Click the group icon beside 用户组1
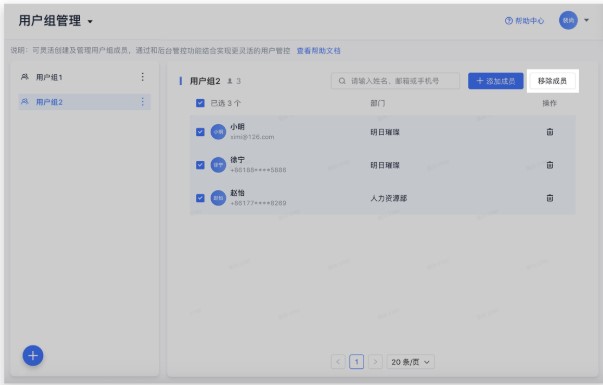The width and height of the screenshot is (603, 385). pos(25,77)
